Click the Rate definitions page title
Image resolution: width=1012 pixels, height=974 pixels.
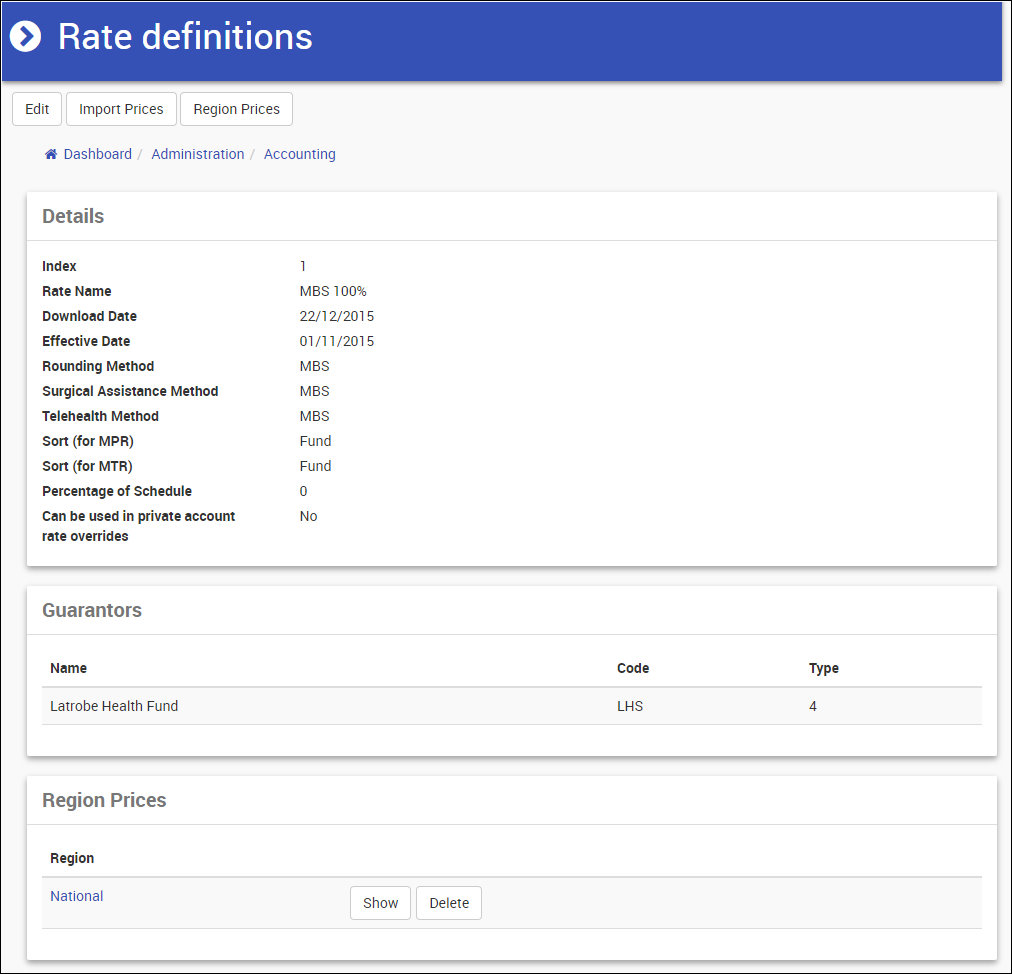(185, 37)
